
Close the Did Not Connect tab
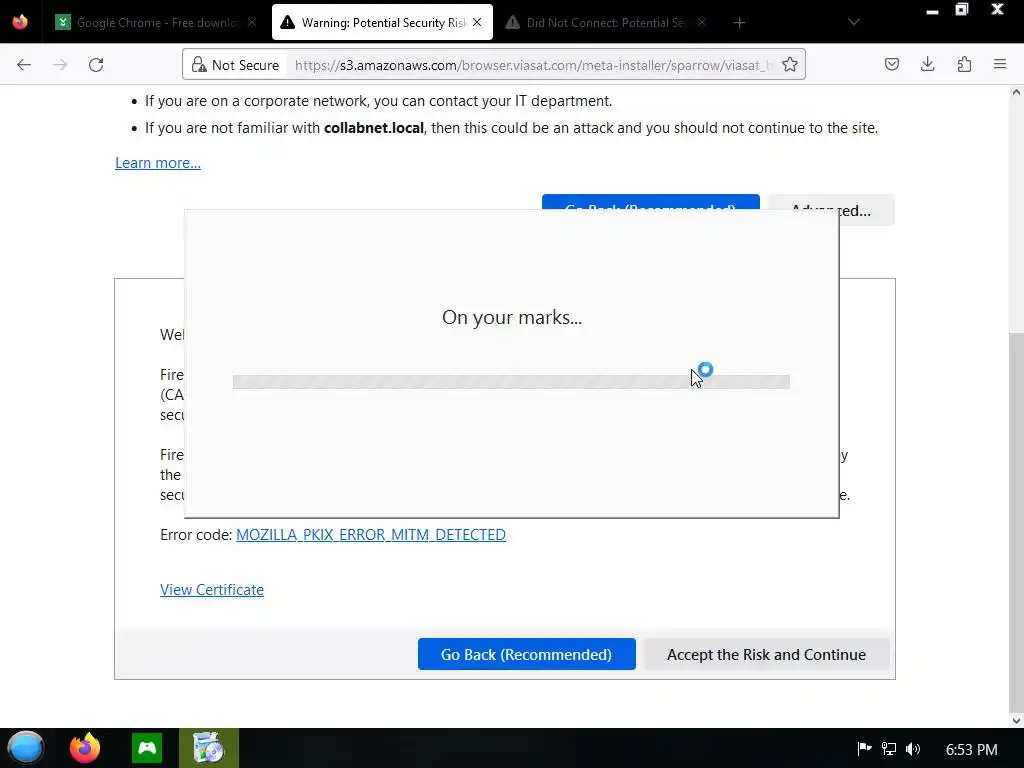(x=702, y=22)
